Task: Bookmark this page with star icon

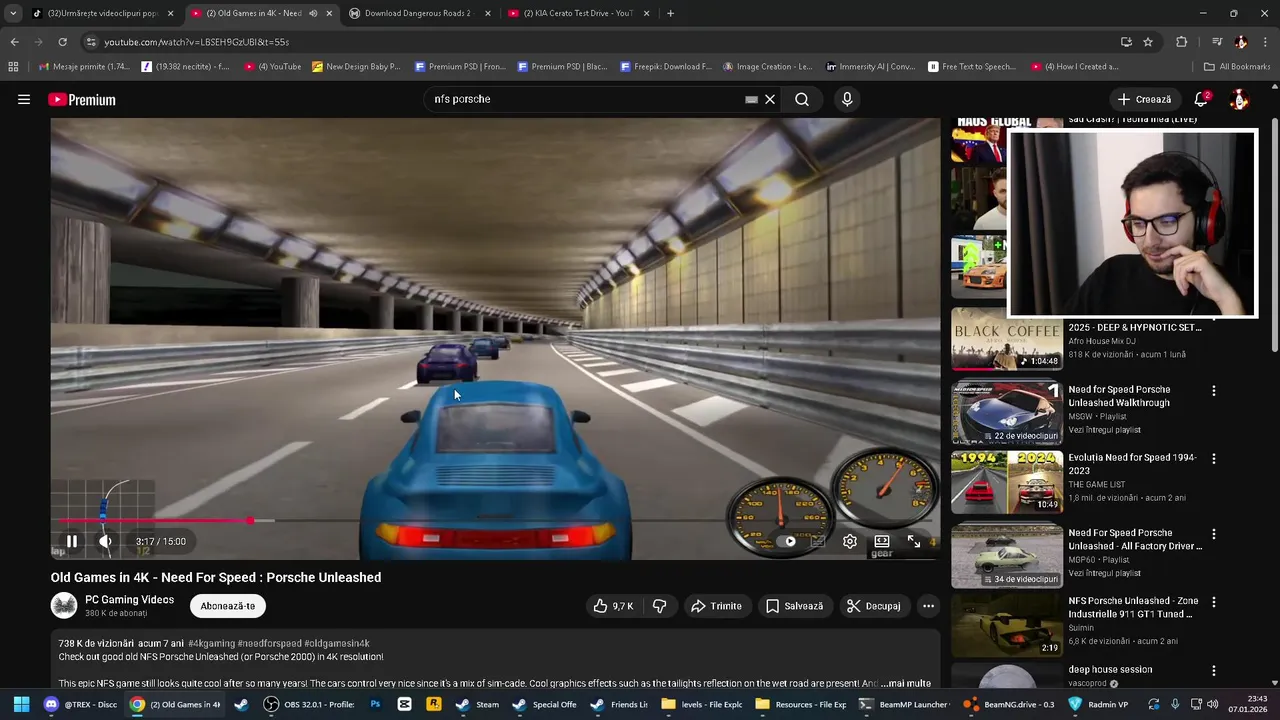Action: pos(1148,42)
